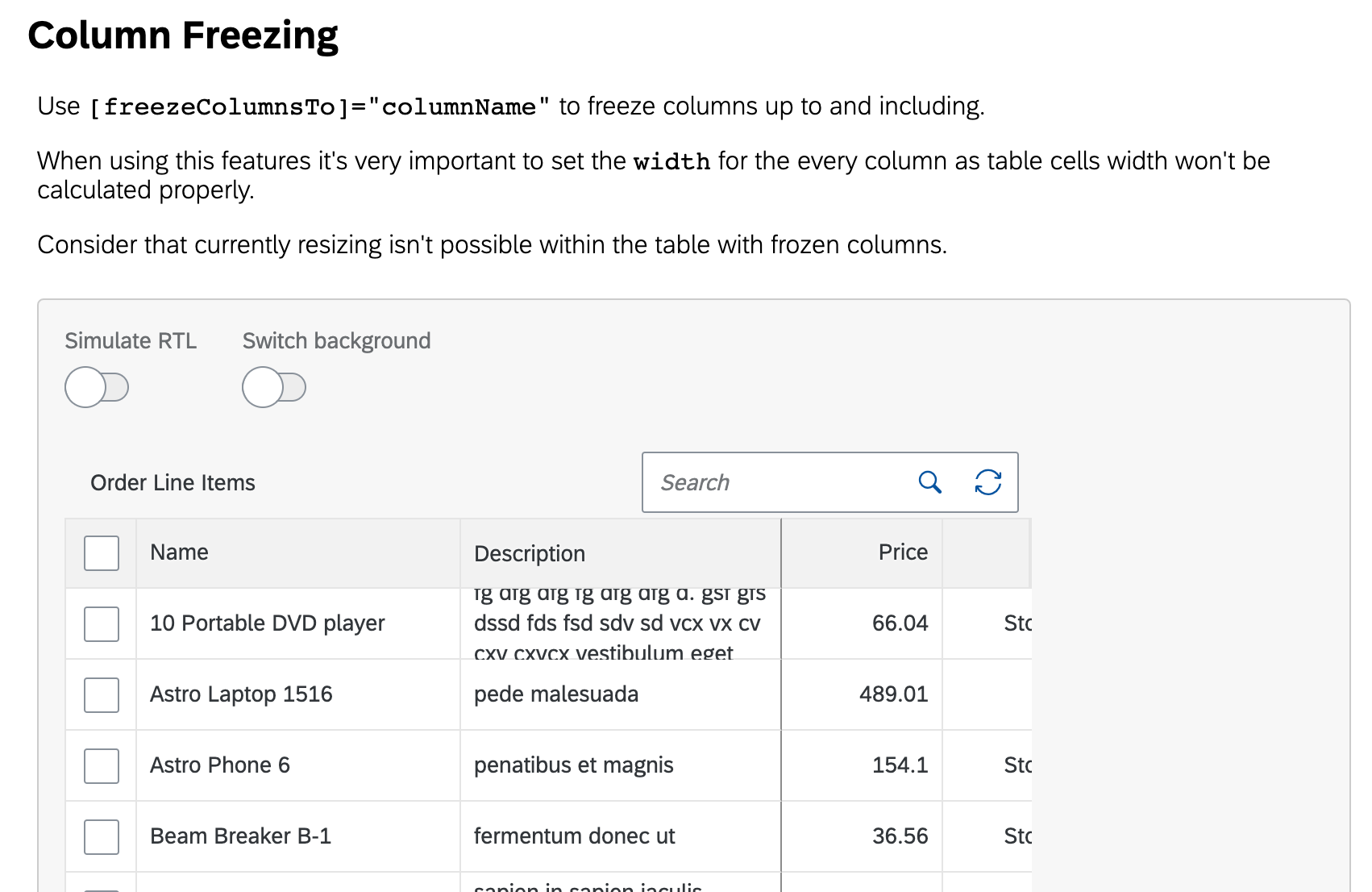Check the 10 Portable DVD player row checkbox

(x=102, y=624)
